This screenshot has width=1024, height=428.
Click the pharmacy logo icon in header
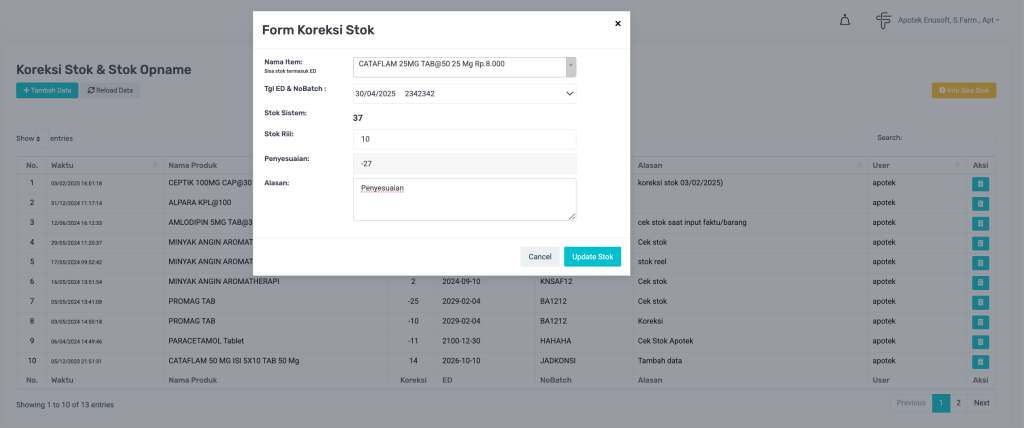(x=883, y=21)
